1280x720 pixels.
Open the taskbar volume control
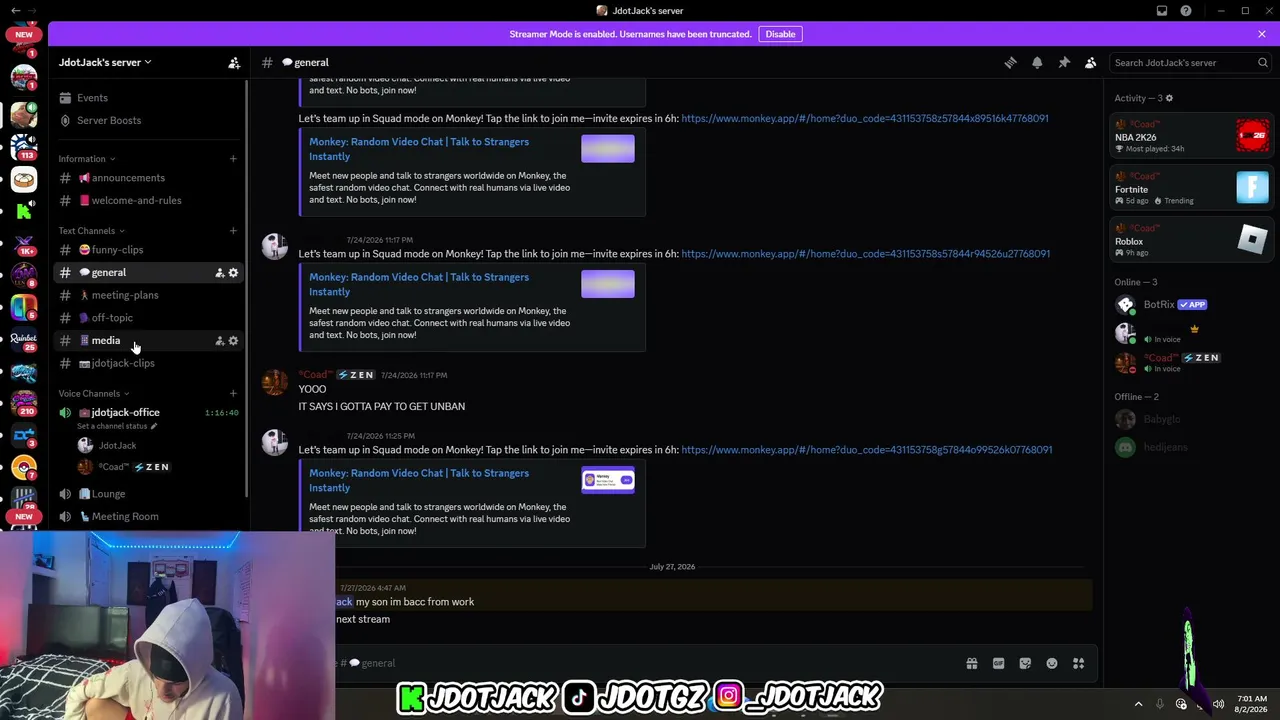(1218, 704)
